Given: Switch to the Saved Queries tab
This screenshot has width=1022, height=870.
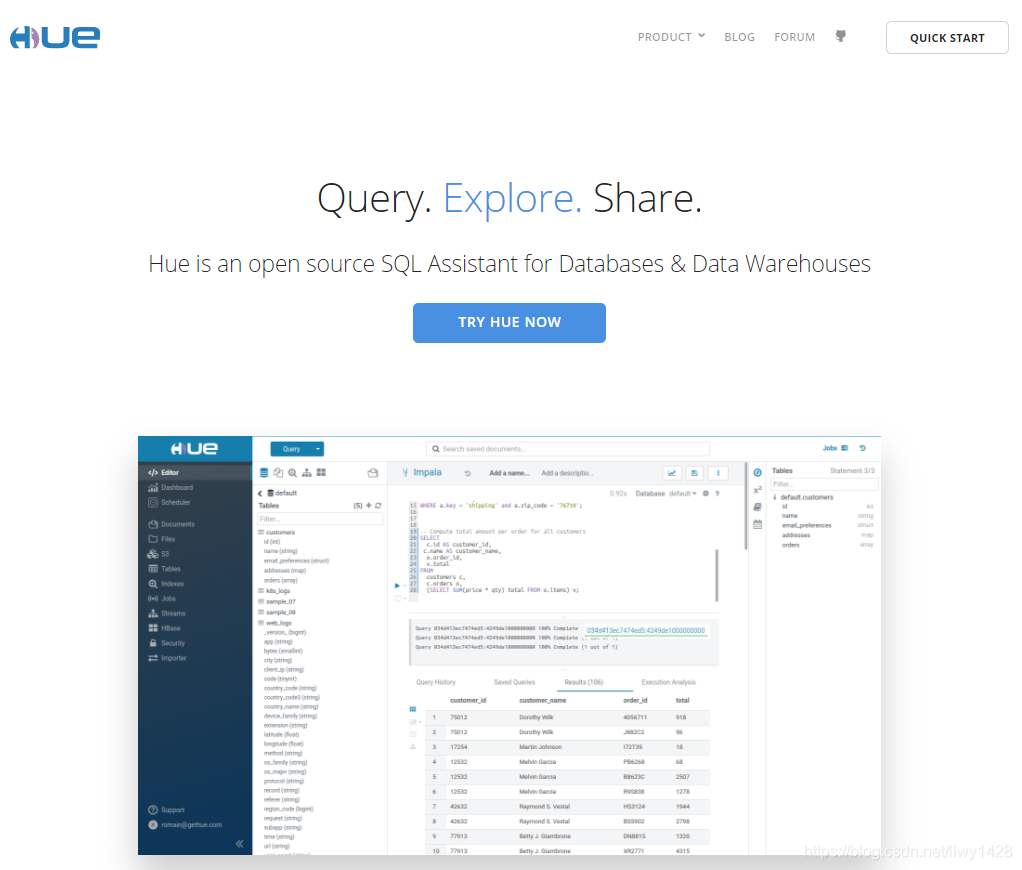Looking at the screenshot, I should (514, 682).
